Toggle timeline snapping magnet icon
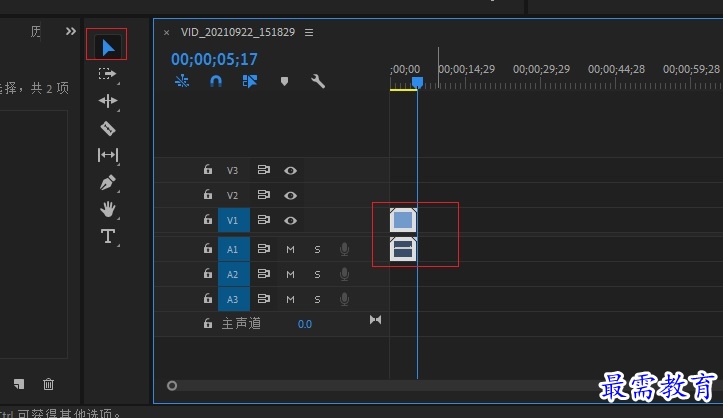 (216, 82)
